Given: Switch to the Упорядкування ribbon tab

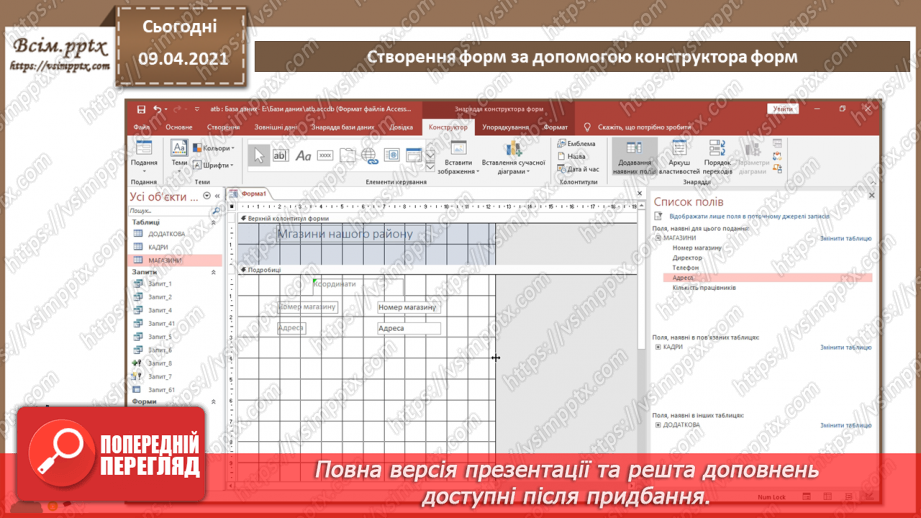Looking at the screenshot, I should (x=505, y=127).
